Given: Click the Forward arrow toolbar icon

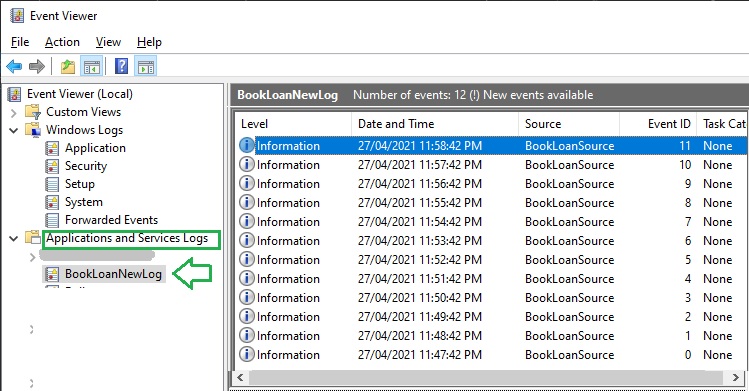Looking at the screenshot, I should 37,66.
